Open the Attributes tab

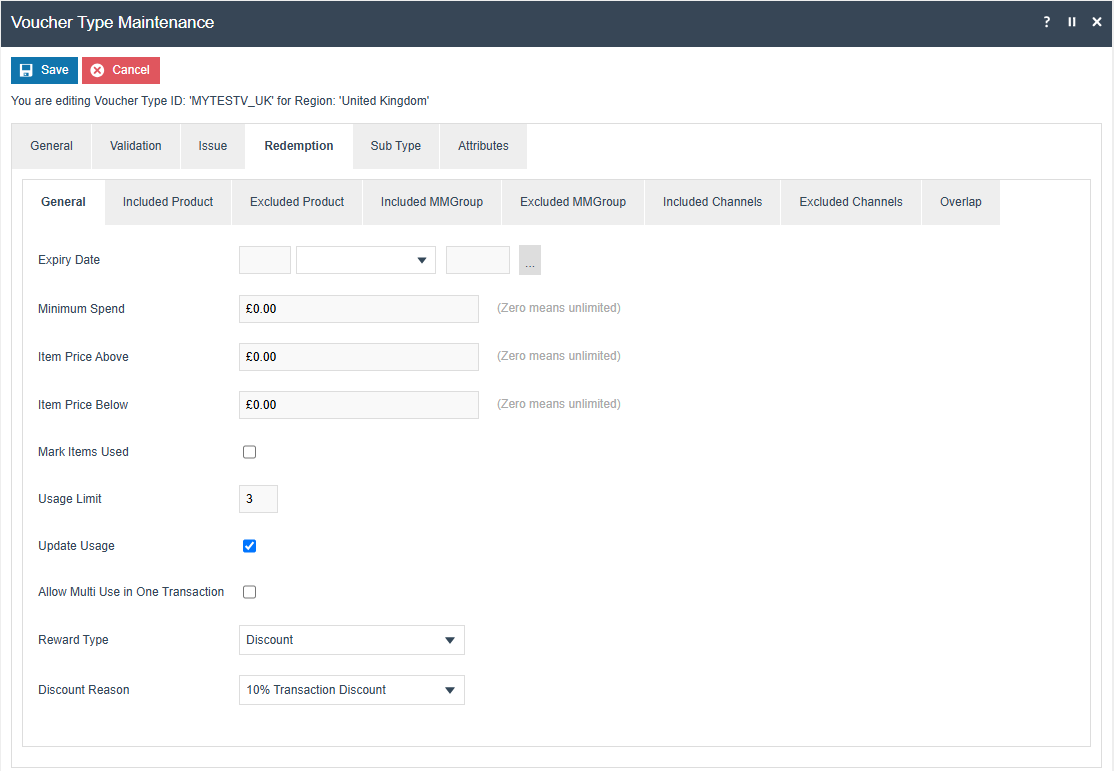[483, 146]
